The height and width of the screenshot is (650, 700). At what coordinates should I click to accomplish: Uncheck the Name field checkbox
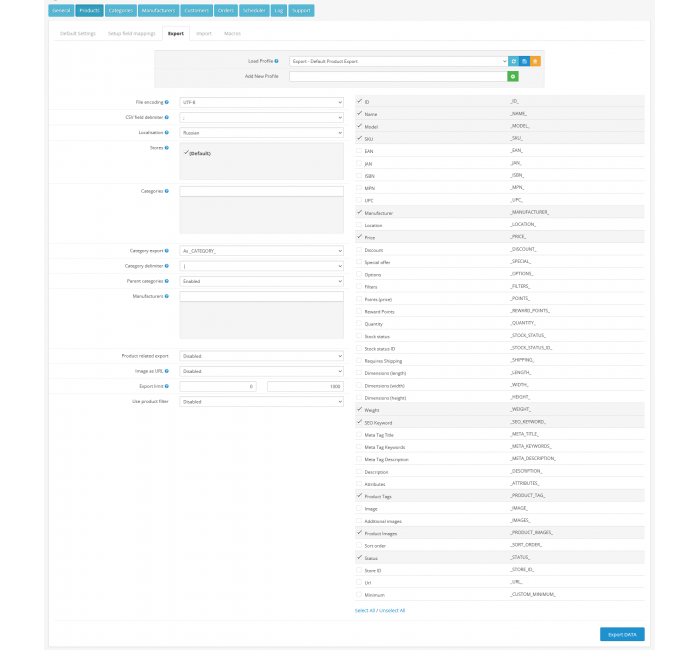[359, 113]
